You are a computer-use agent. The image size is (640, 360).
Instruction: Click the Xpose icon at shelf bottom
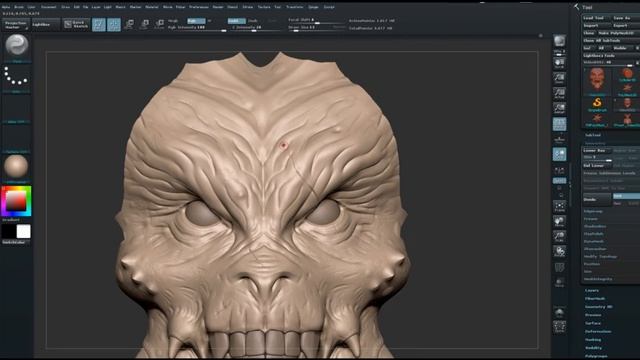[560, 327]
